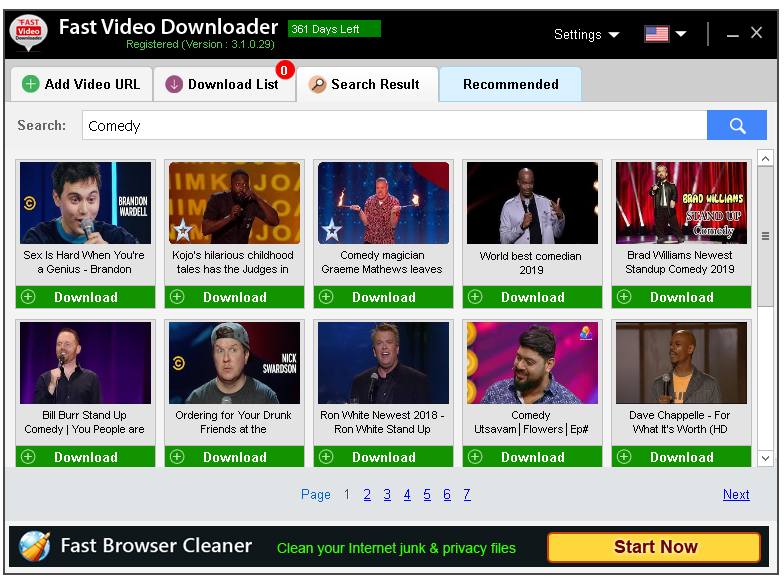Open the Download List tab
Image resolution: width=784 pixels, height=582 pixels.
224,84
